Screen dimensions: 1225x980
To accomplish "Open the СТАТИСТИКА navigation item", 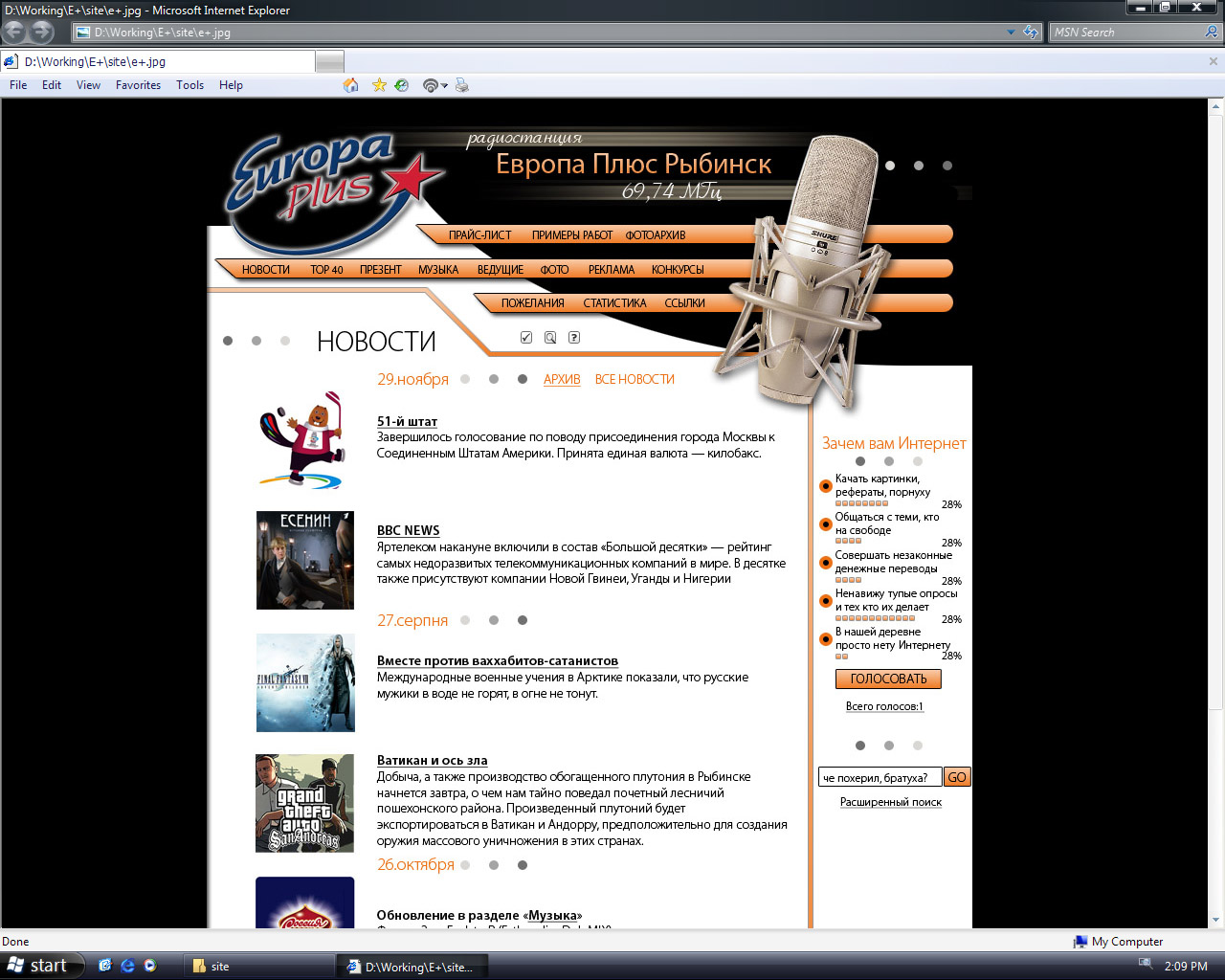I will (614, 303).
